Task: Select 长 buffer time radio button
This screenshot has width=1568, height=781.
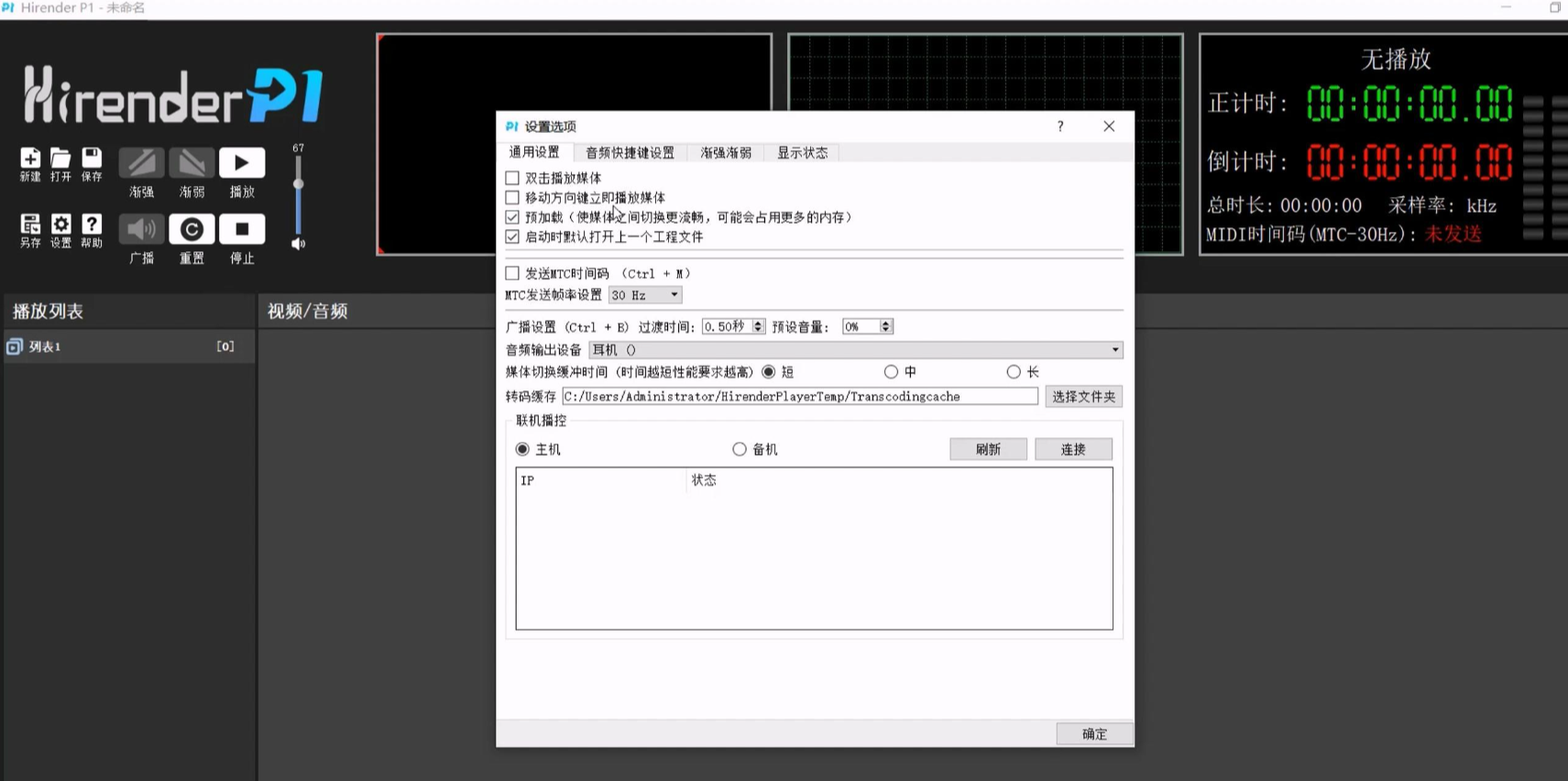Action: [1013, 371]
